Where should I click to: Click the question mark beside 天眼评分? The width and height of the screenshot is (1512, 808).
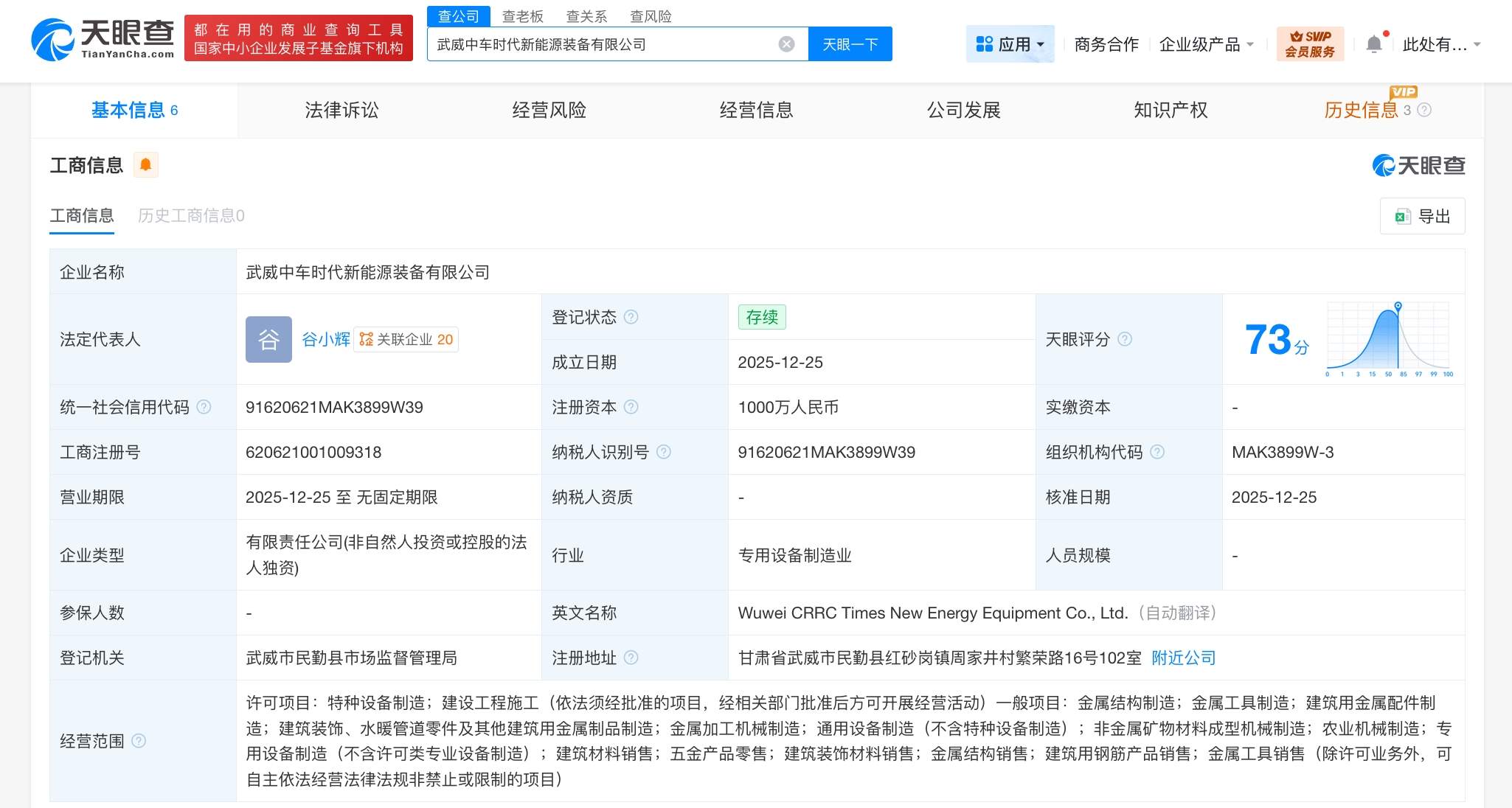pyautogui.click(x=1125, y=339)
